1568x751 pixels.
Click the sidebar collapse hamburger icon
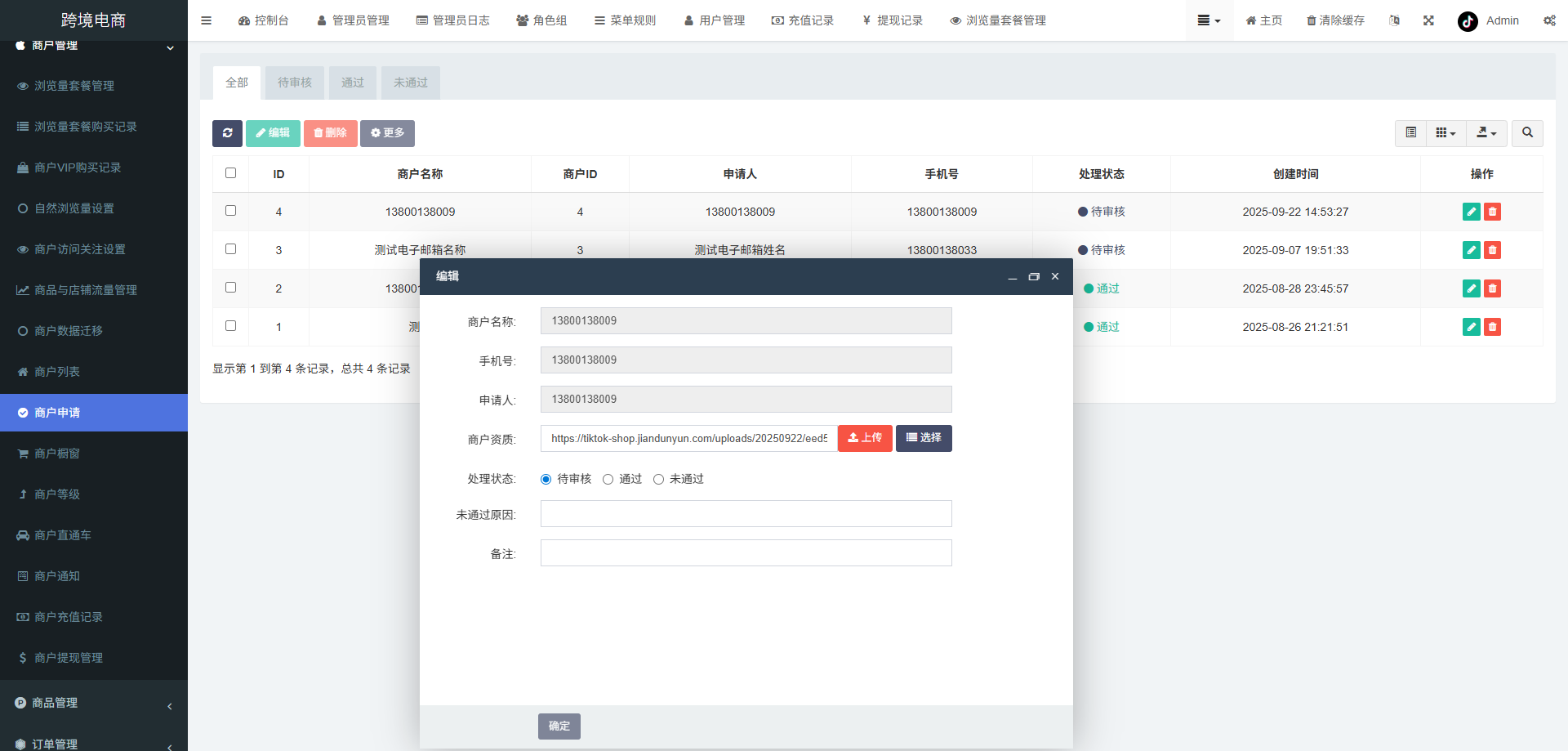pyautogui.click(x=206, y=20)
